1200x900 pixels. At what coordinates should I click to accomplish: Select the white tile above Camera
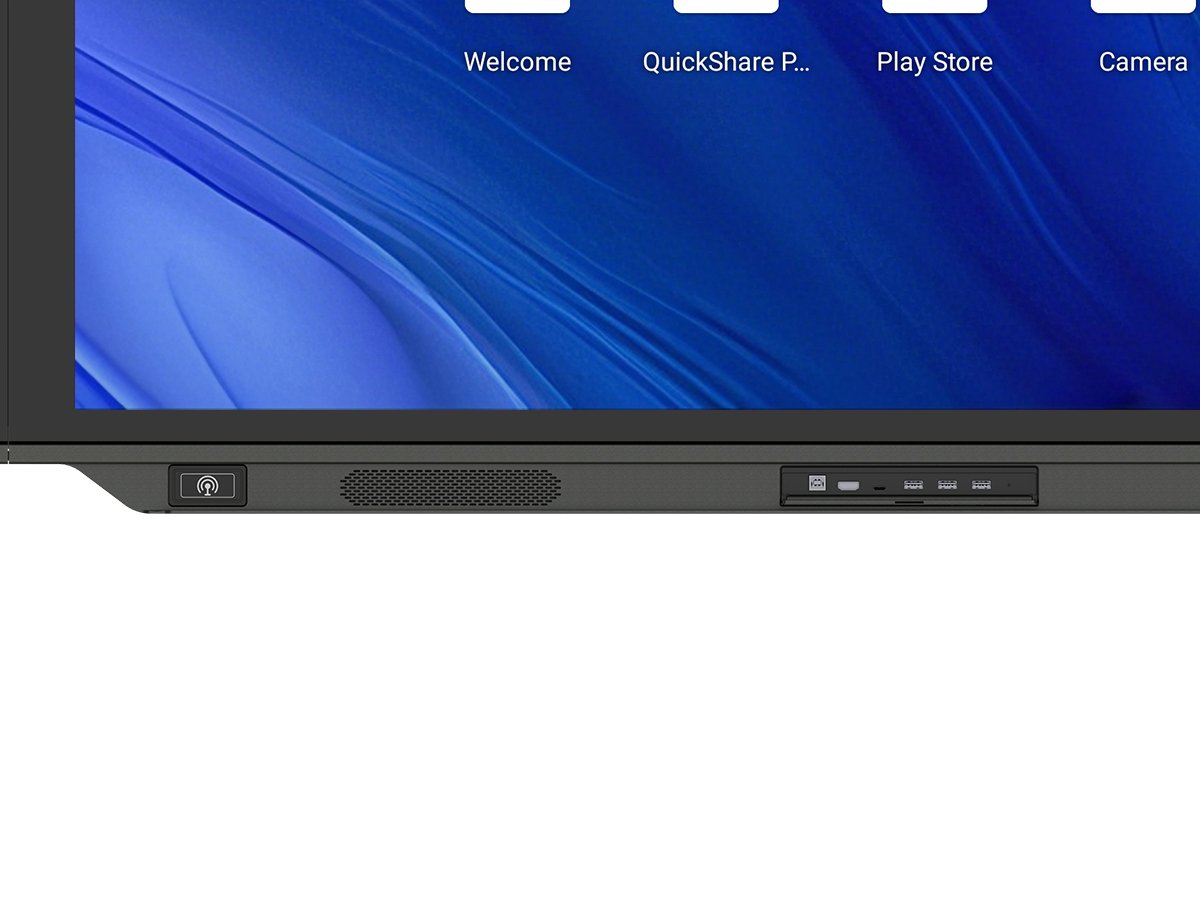click(1142, 6)
